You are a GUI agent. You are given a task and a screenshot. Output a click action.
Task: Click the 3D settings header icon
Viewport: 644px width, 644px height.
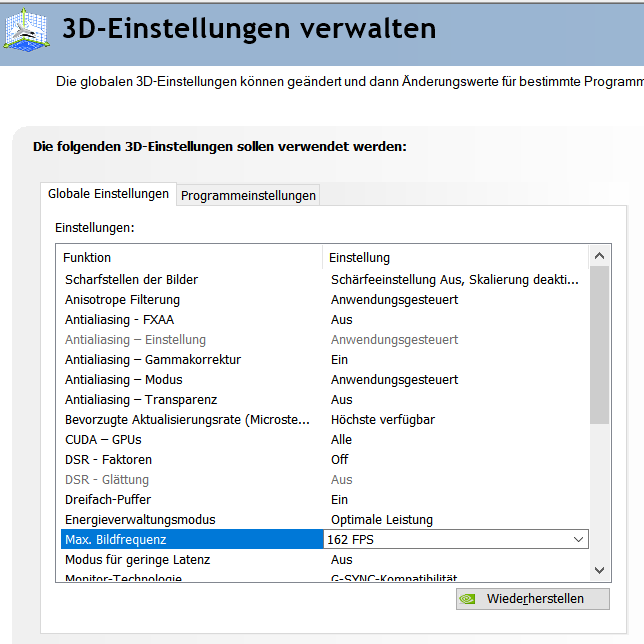click(x=27, y=30)
